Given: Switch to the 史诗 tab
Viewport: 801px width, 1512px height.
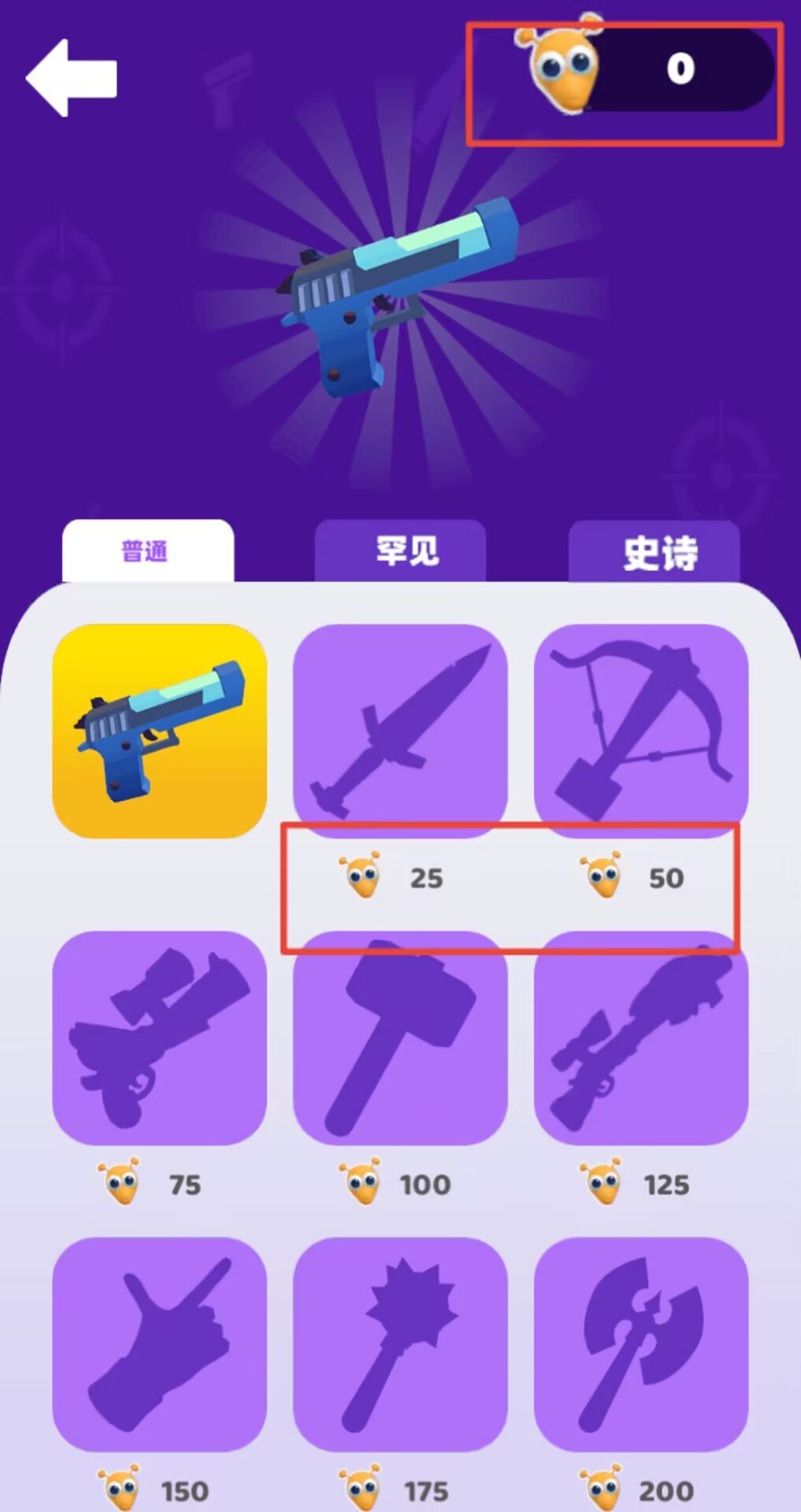Looking at the screenshot, I should (x=654, y=550).
